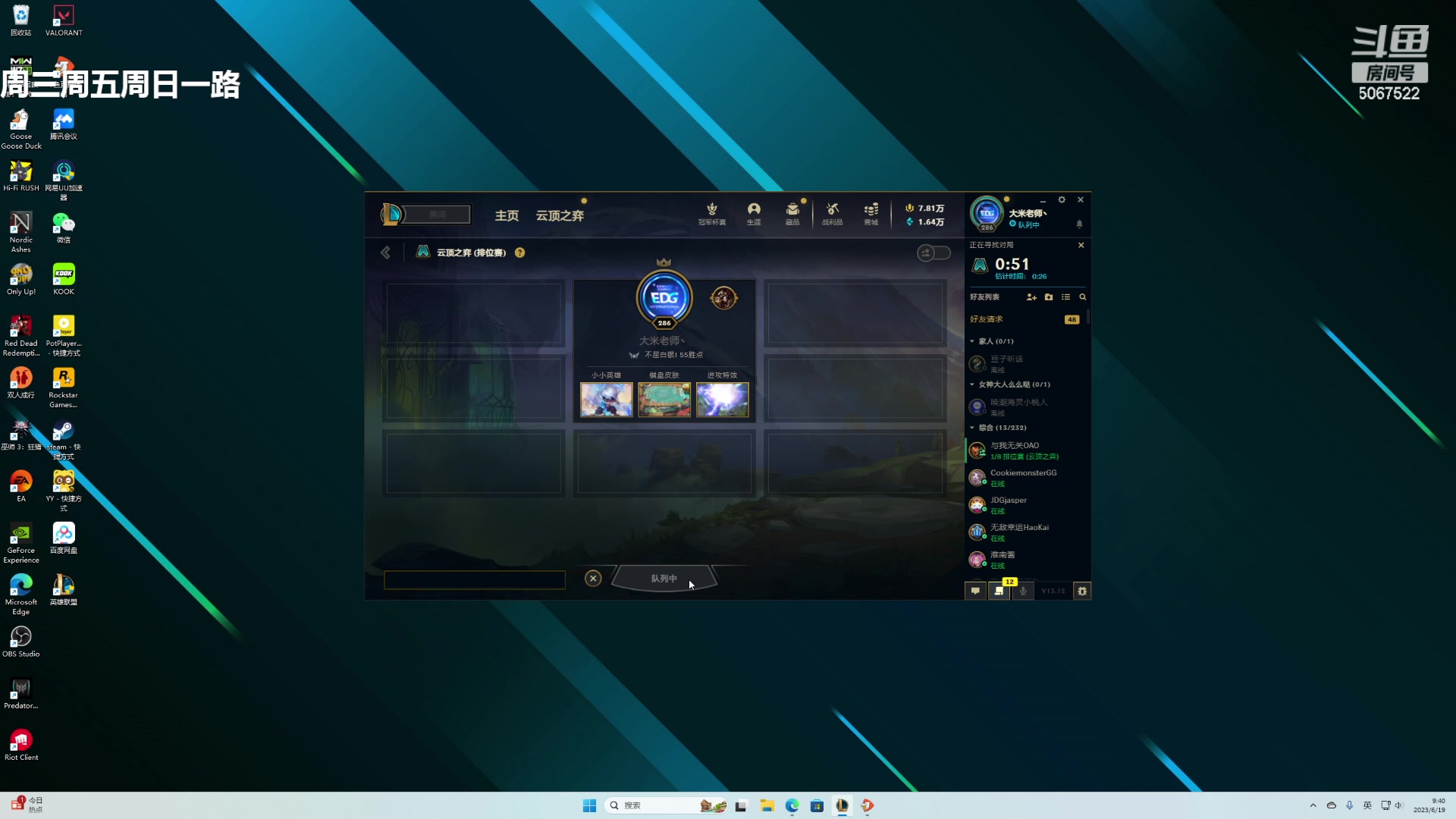This screenshot has width=1456, height=819.
Task: Click the notification bell icon
Action: 1079,224
